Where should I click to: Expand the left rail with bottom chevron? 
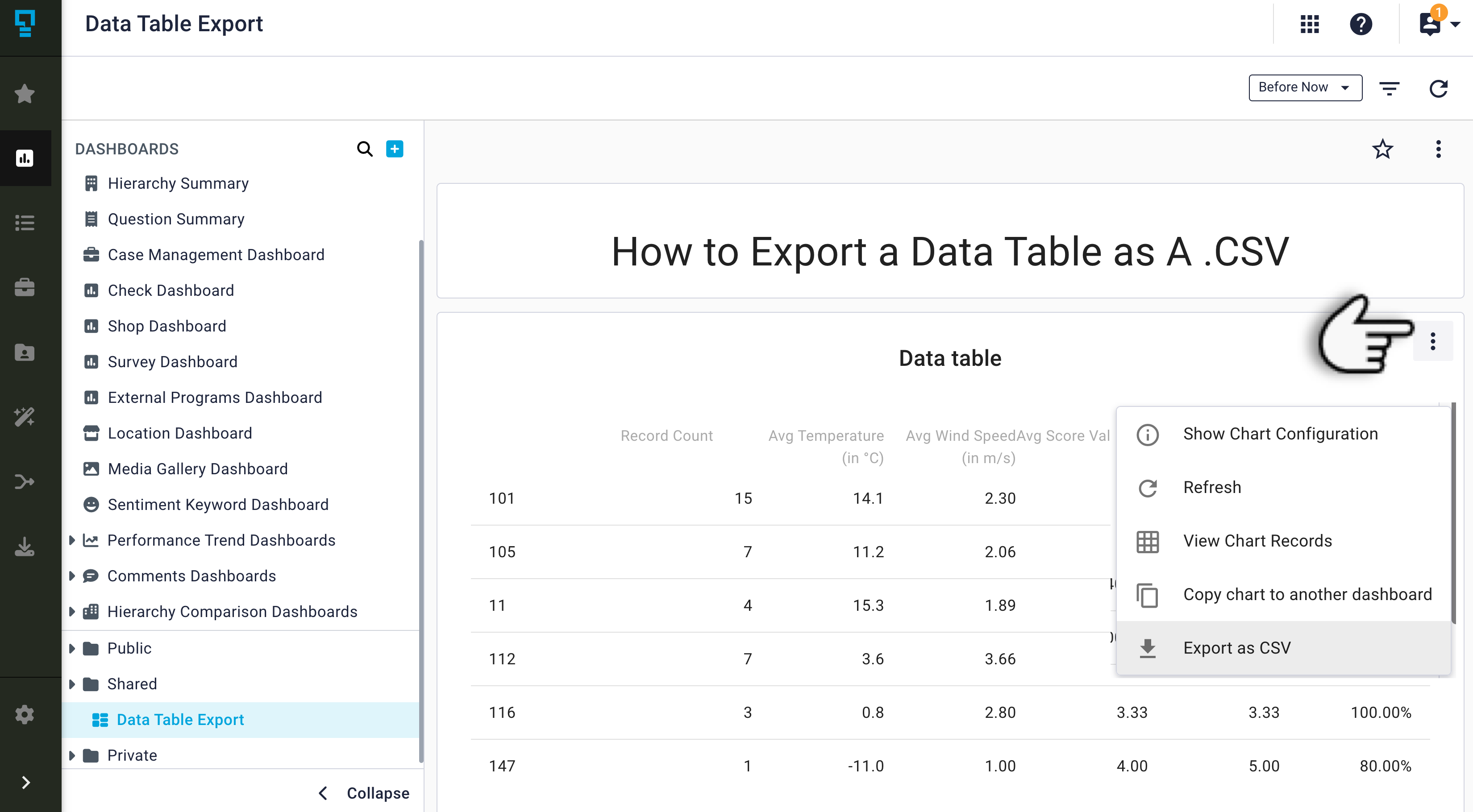pos(26,782)
